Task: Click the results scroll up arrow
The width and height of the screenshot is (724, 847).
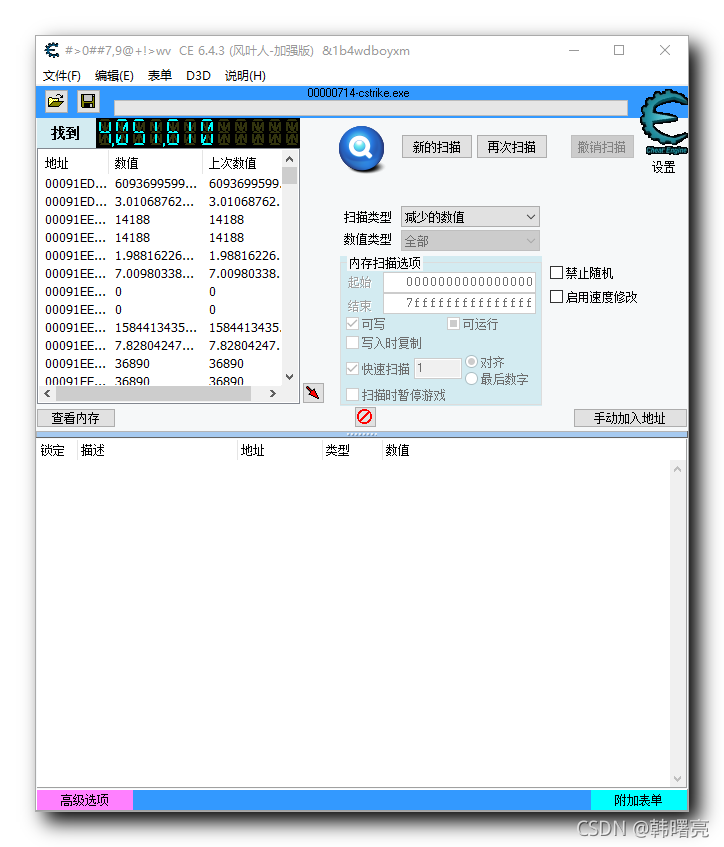Action: (x=290, y=159)
